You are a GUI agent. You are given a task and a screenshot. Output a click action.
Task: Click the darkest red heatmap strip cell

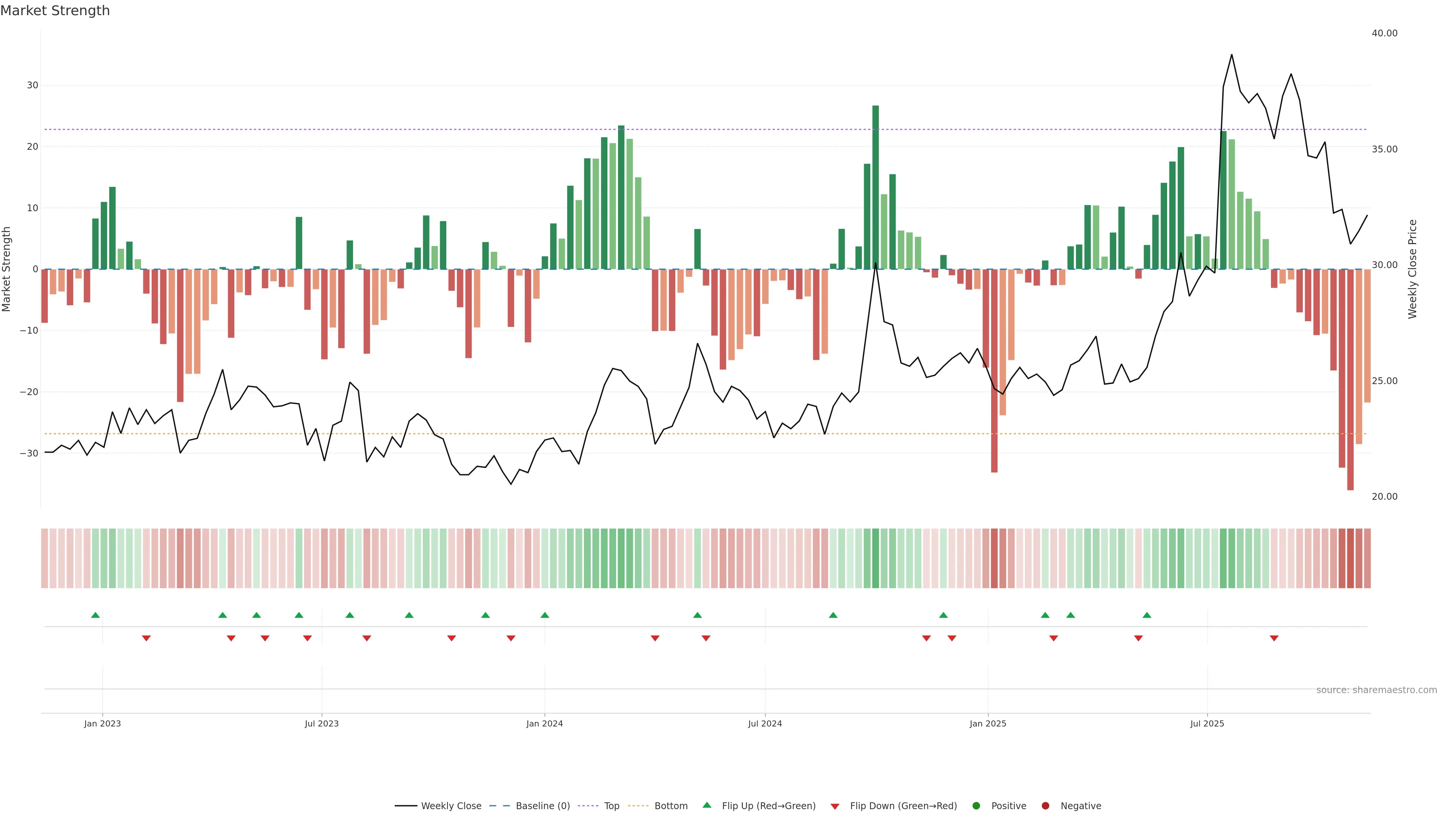tap(1350, 558)
